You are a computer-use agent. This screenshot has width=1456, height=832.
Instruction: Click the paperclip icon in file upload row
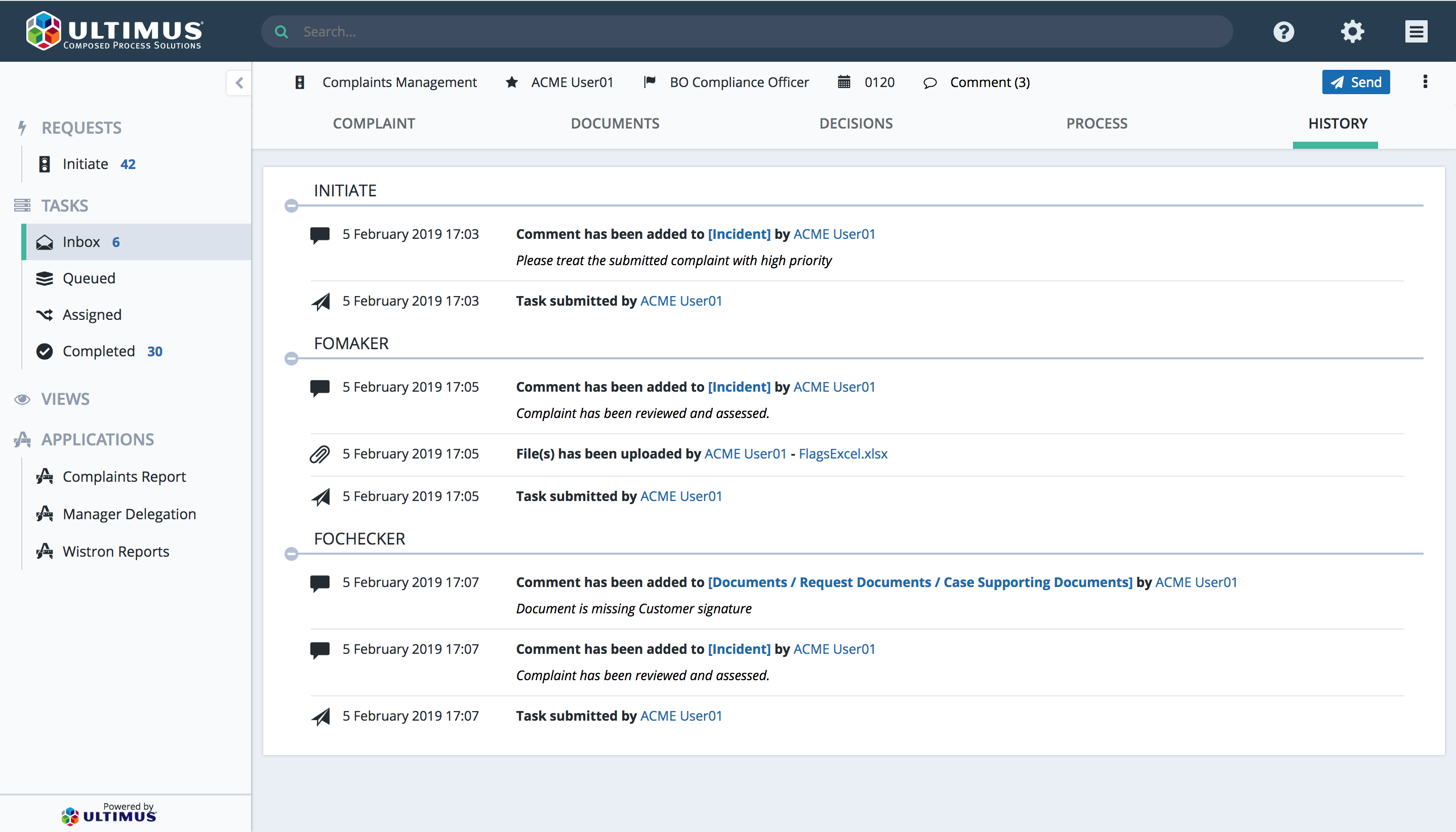click(x=320, y=454)
